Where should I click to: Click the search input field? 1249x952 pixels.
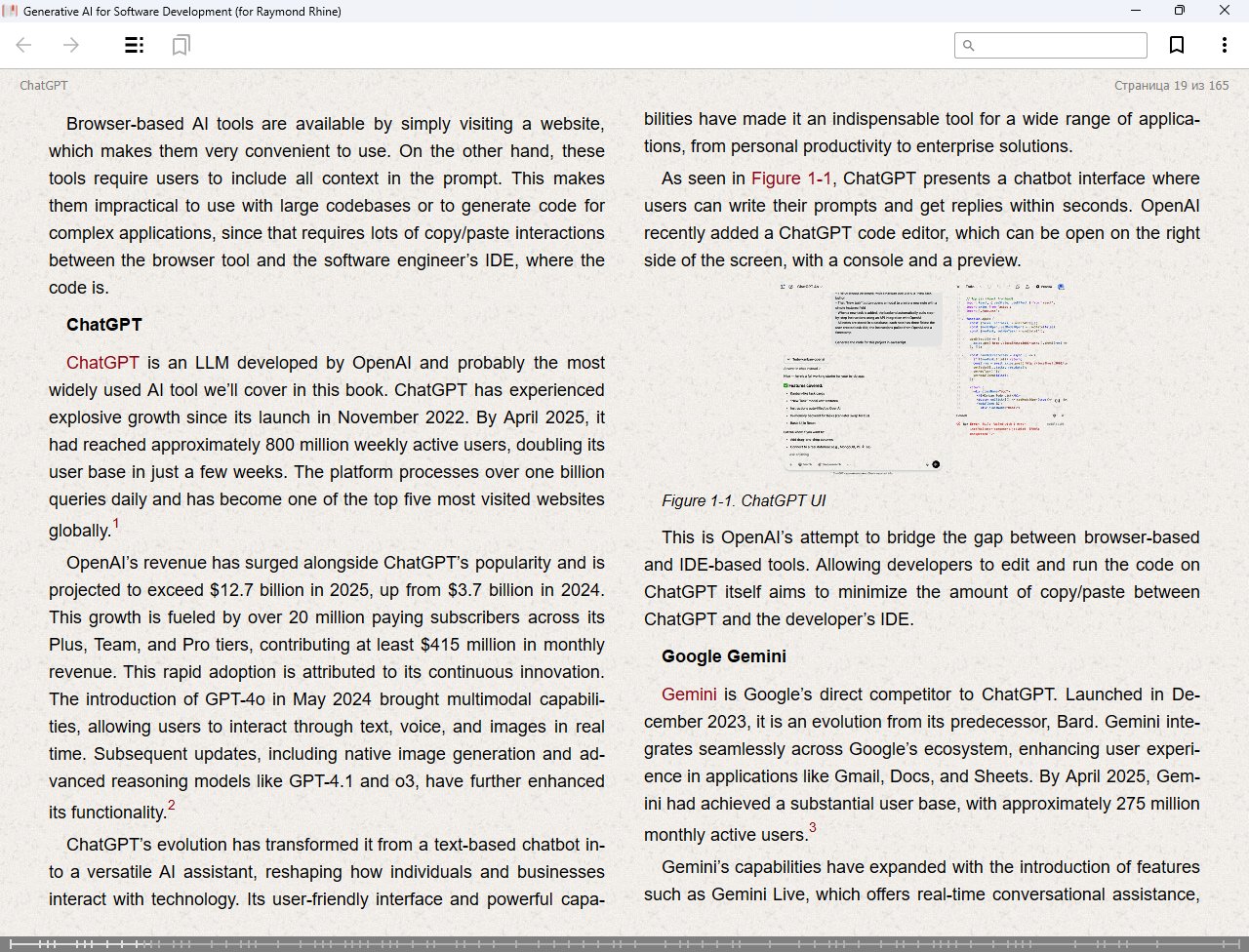(x=1059, y=46)
